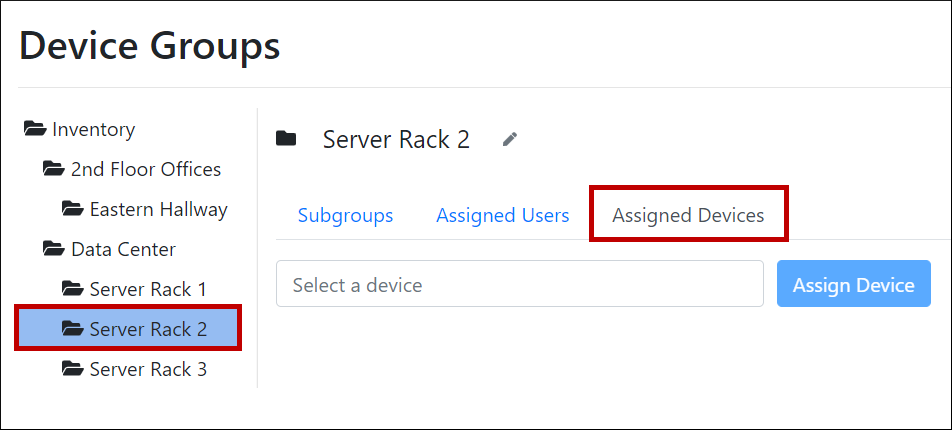The height and width of the screenshot is (430, 952).
Task: Open the Assigned Devices tab
Action: tap(688, 215)
